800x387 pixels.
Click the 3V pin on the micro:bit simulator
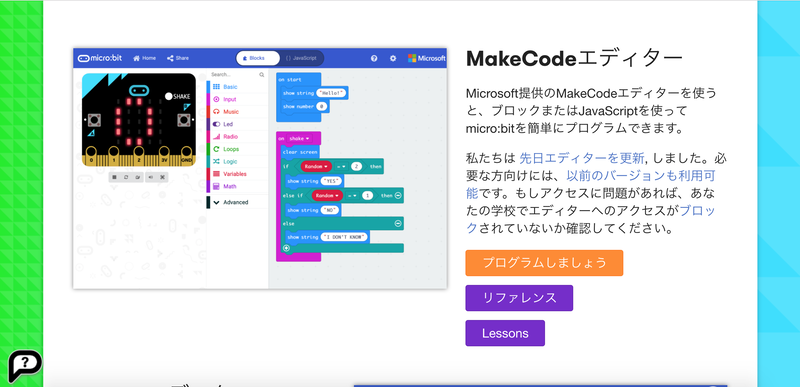click(164, 155)
